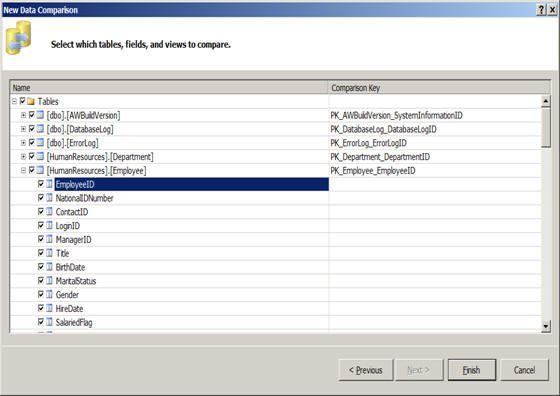The width and height of the screenshot is (560, 396).
Task: Go back with the Previous button
Action: pos(366,370)
